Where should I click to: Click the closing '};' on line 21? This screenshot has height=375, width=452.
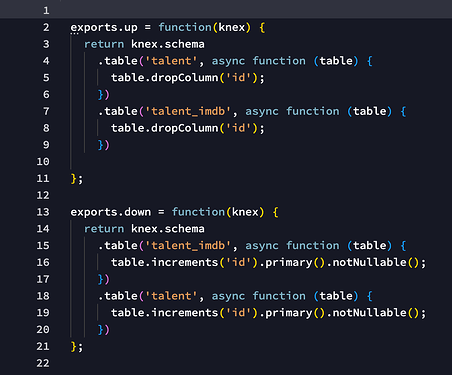click(77, 347)
